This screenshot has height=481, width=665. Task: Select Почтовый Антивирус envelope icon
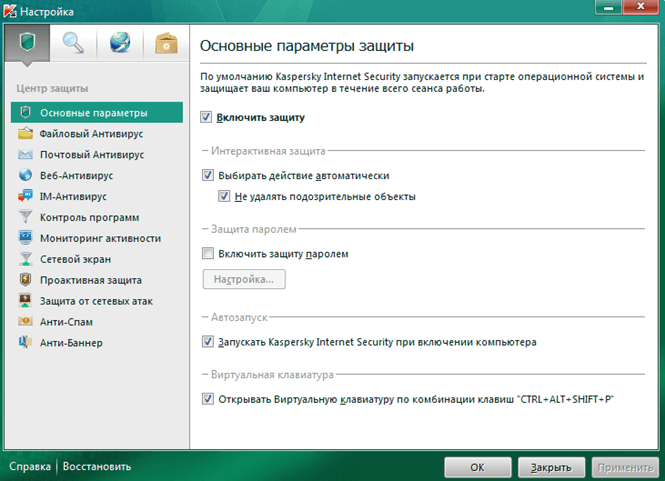click(x=26, y=155)
